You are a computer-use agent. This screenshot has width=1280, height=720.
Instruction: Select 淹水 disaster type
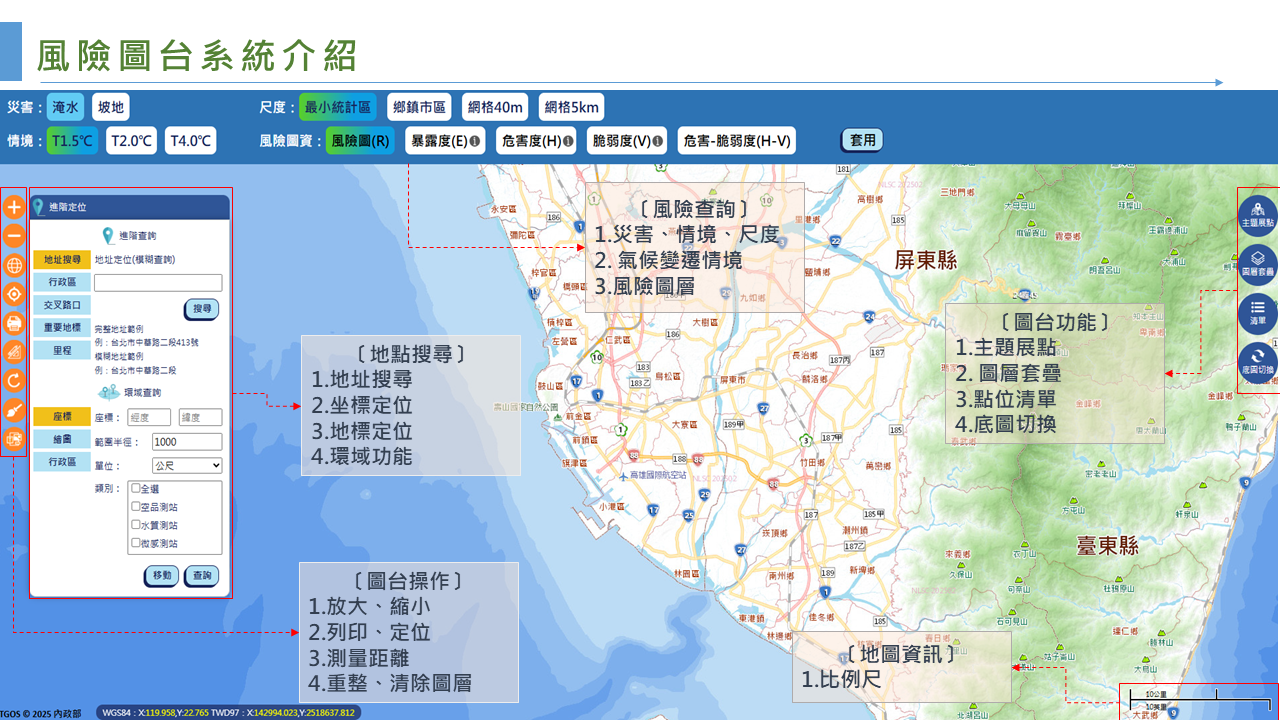click(x=65, y=107)
